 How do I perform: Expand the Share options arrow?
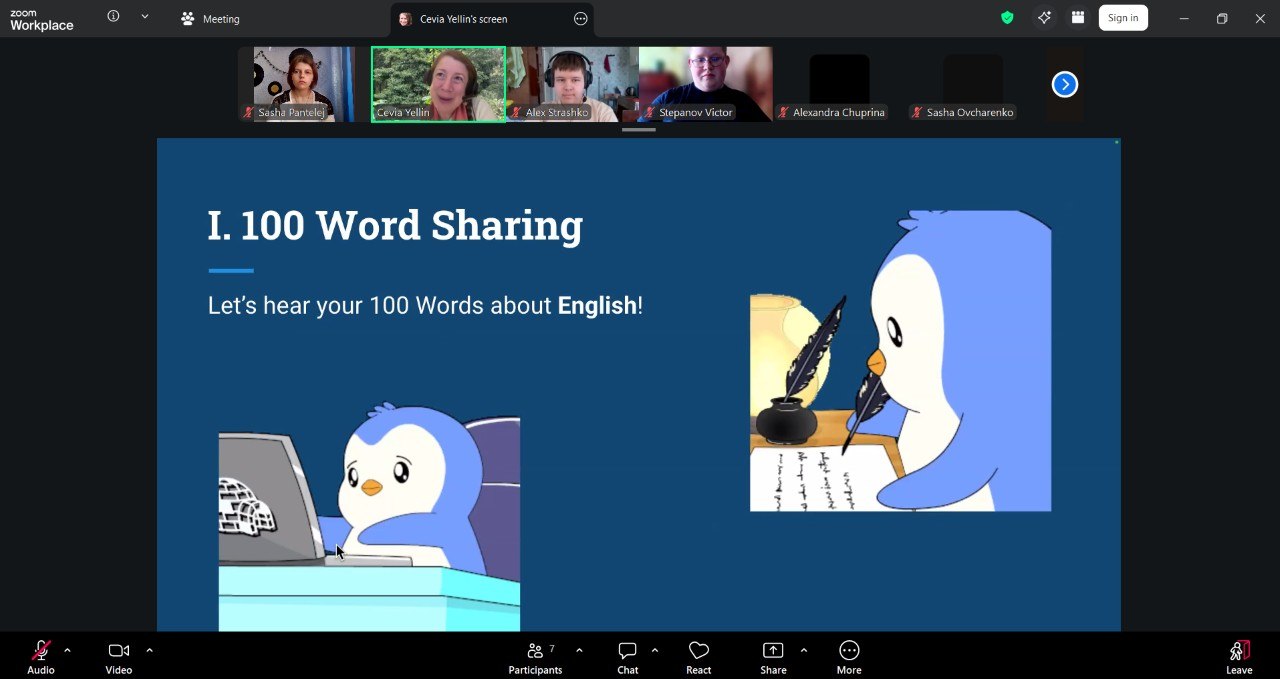pos(803,651)
